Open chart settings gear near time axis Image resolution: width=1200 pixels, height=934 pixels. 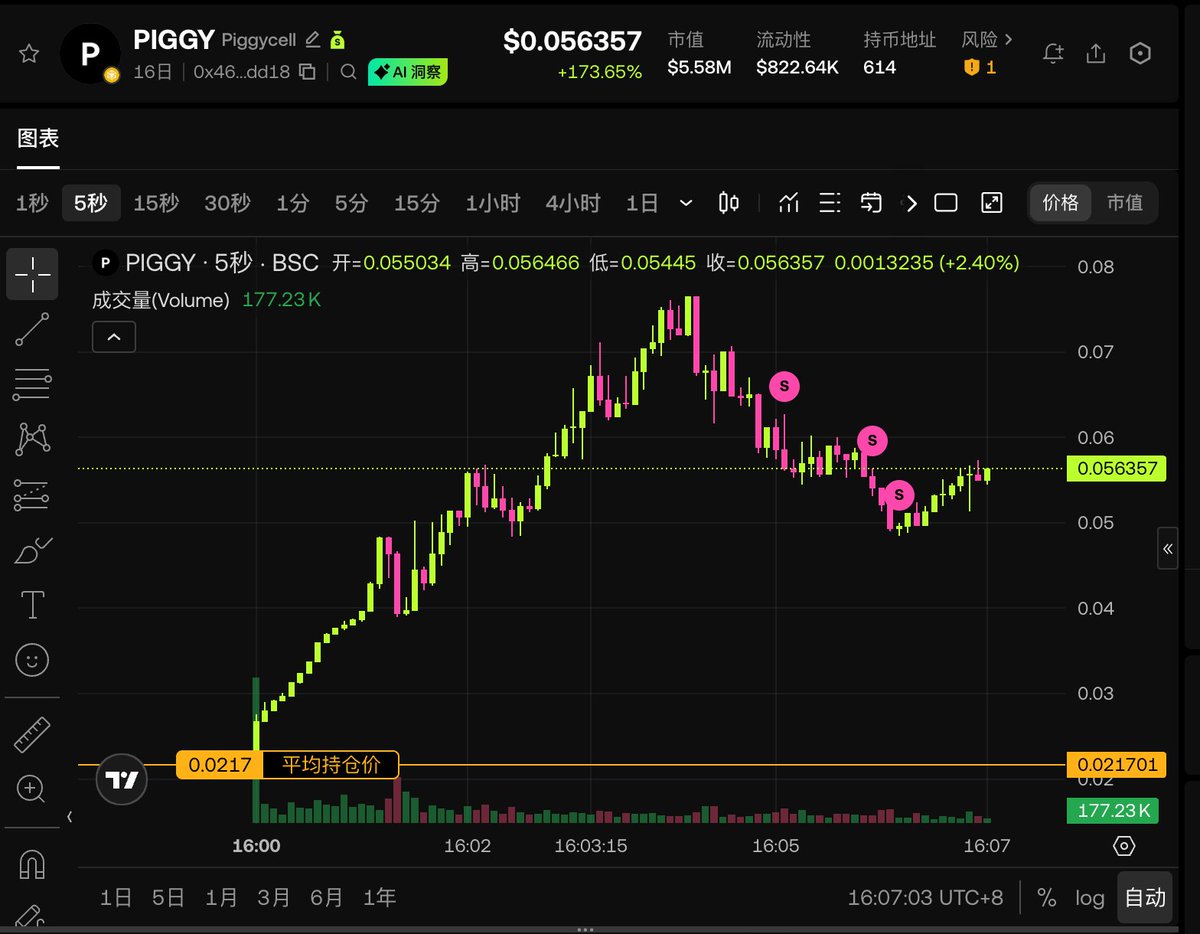coord(1124,846)
